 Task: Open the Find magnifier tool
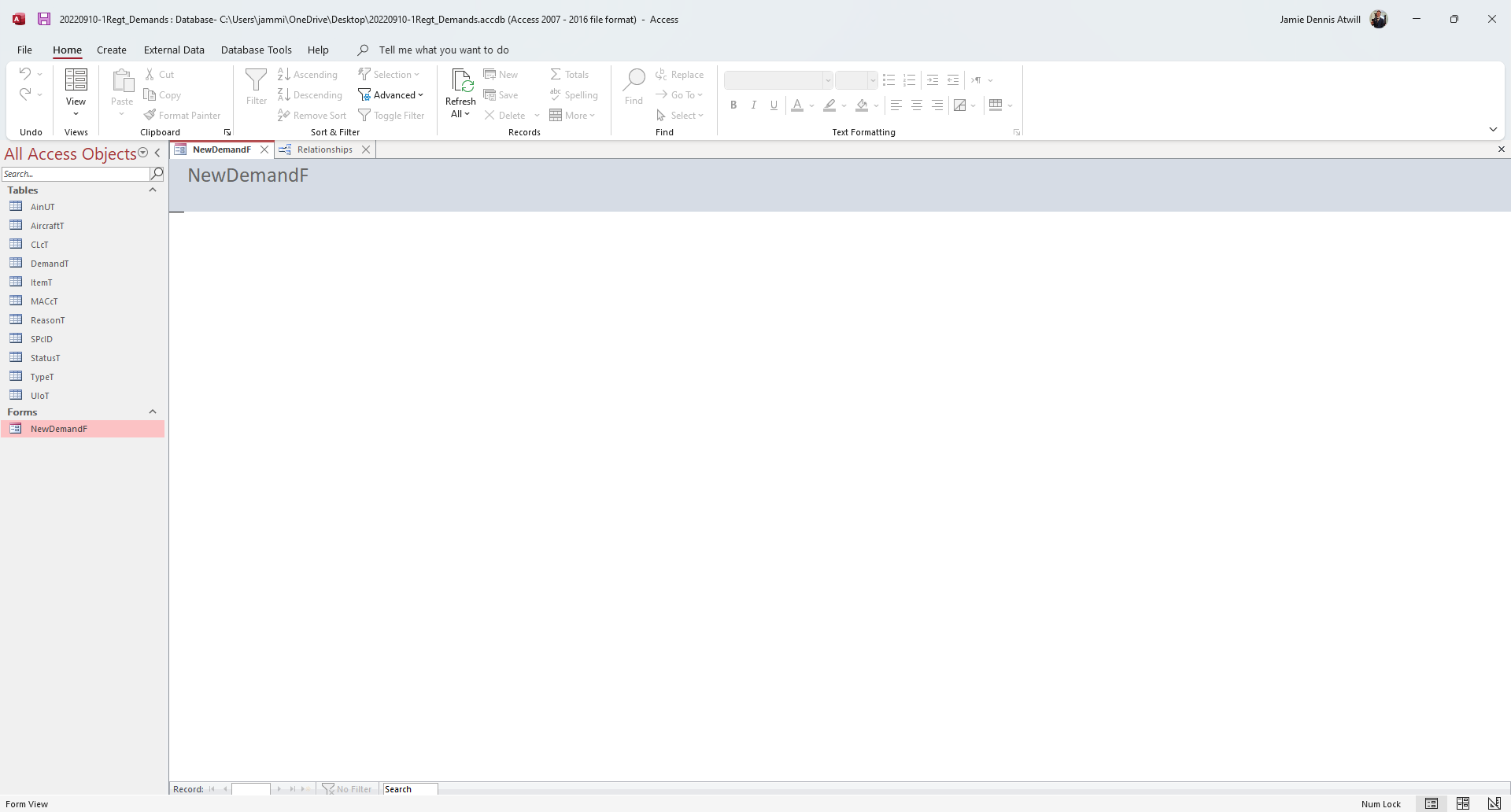pyautogui.click(x=634, y=80)
